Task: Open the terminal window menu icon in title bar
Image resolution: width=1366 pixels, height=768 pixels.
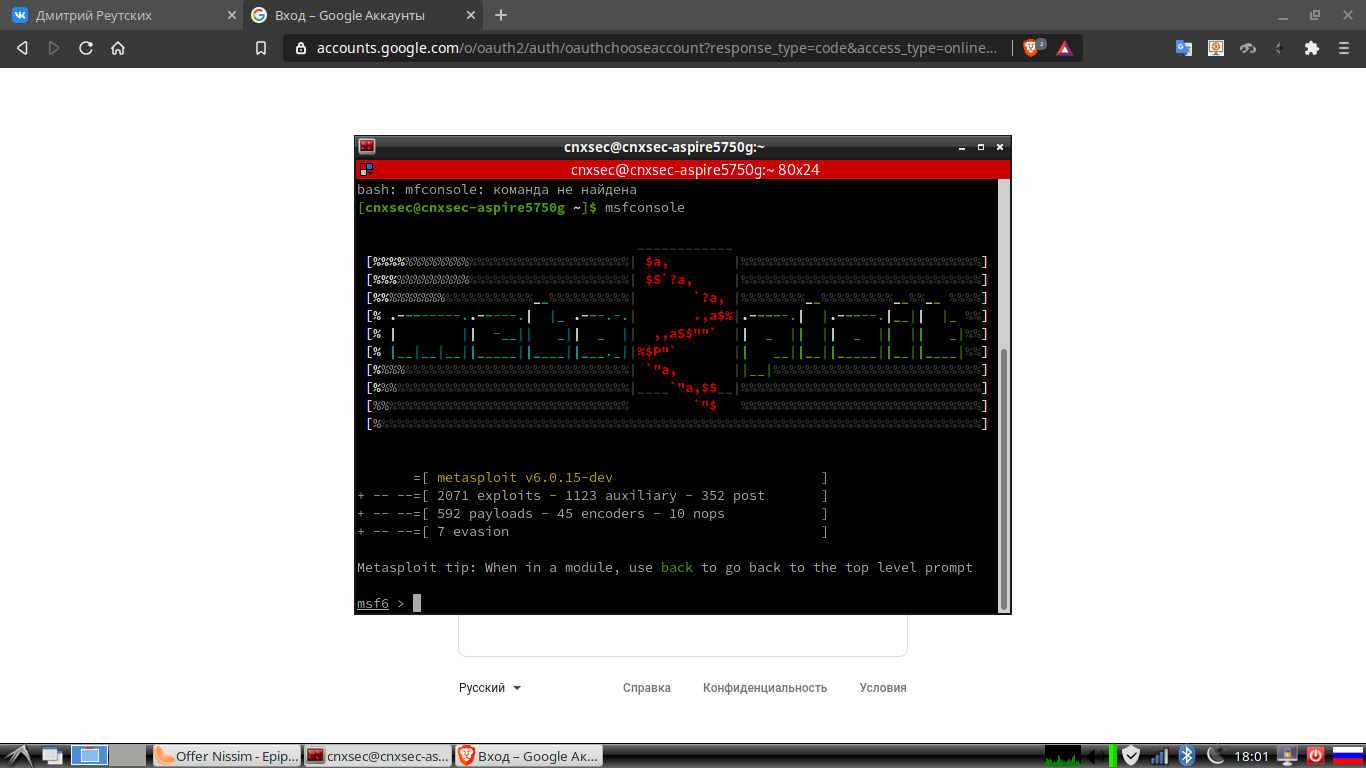Action: tap(367, 146)
